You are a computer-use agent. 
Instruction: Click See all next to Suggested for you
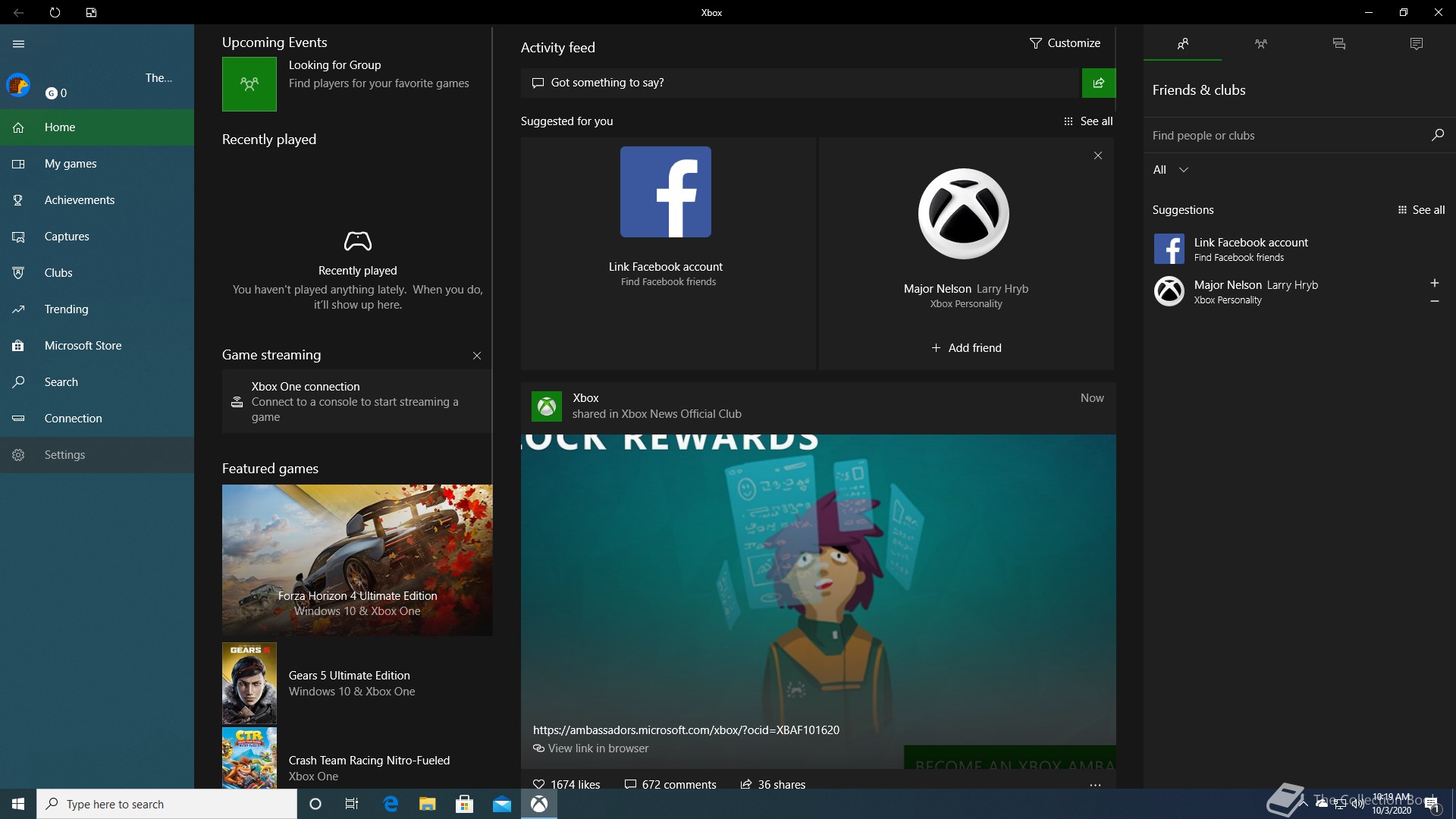(1088, 121)
